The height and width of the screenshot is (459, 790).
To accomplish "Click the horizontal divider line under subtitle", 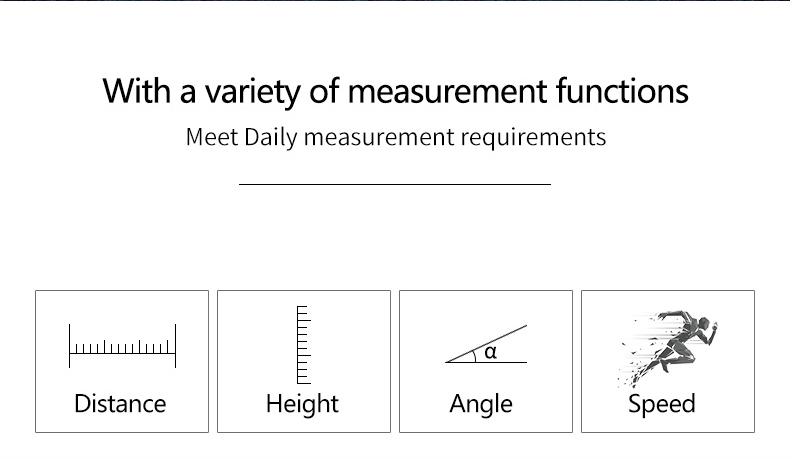I will [395, 184].
